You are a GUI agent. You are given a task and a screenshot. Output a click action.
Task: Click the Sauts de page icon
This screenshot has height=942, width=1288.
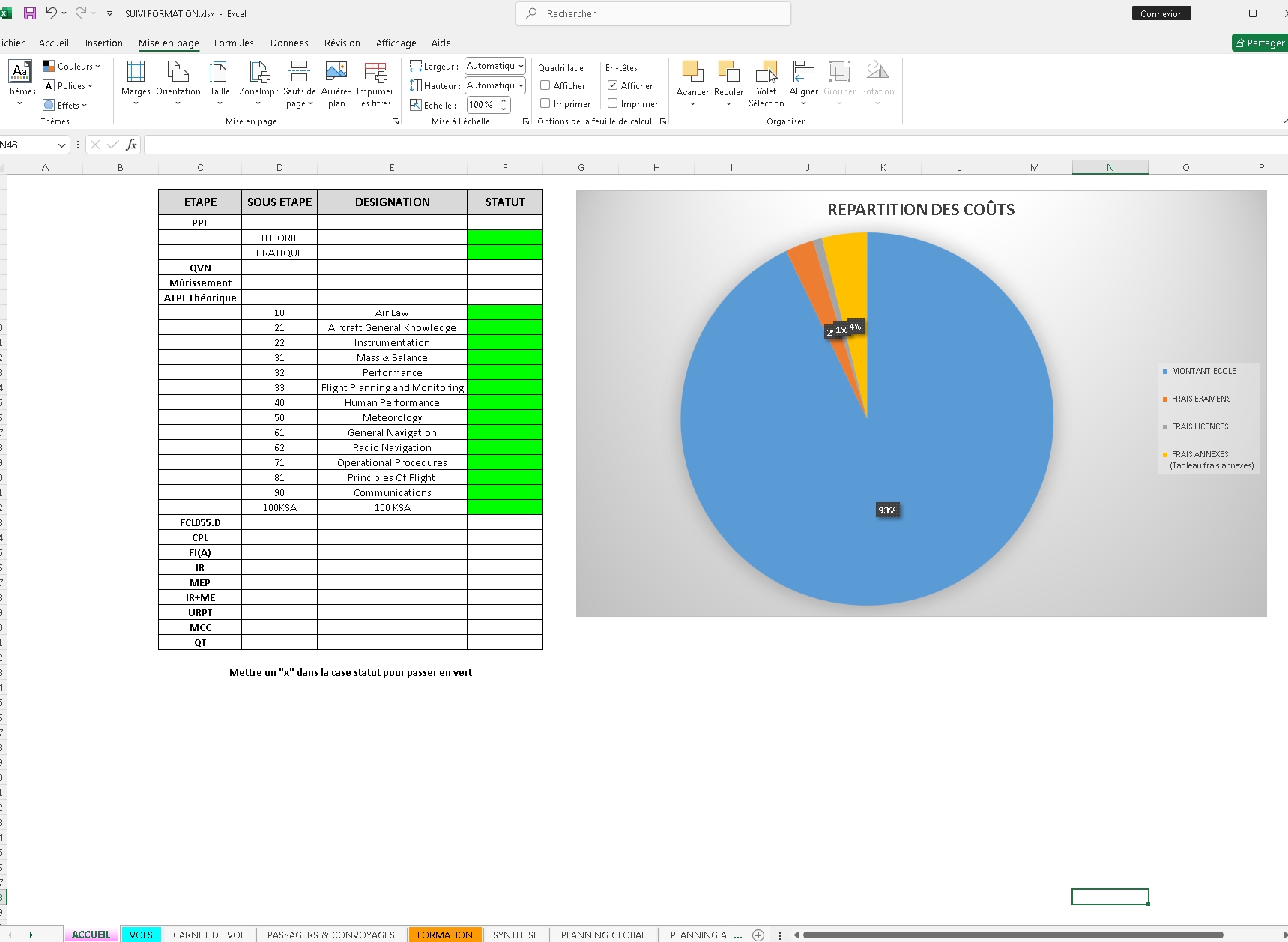[299, 72]
